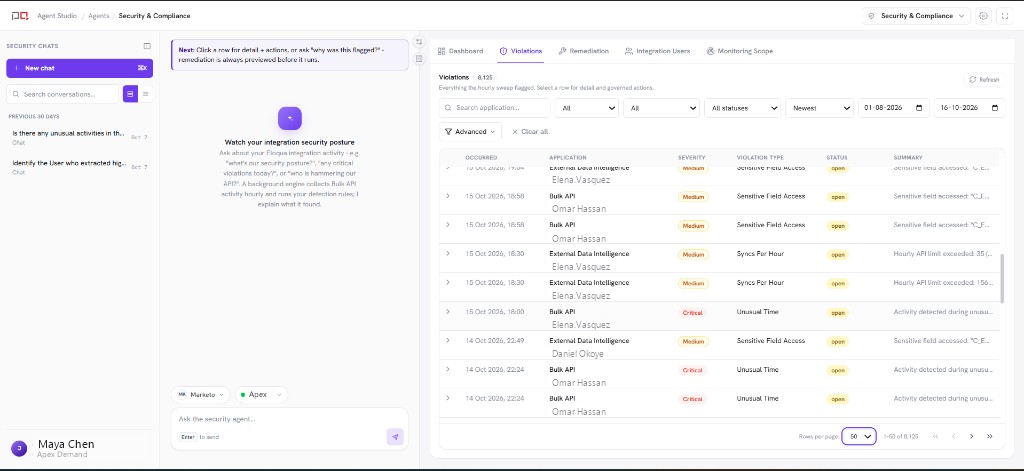Open the Dashboard tab

click(461, 51)
